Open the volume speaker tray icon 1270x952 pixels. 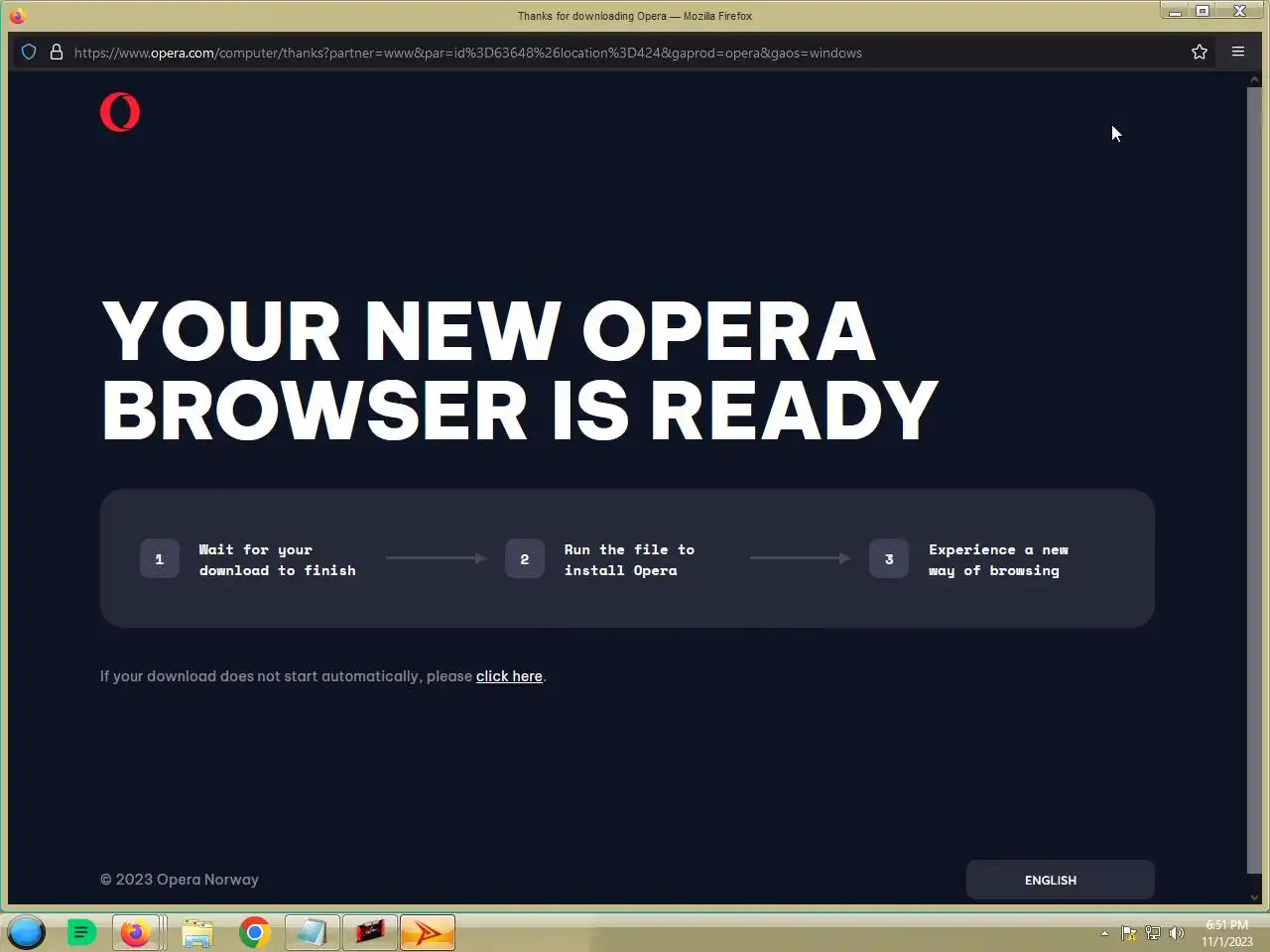coord(1177,933)
